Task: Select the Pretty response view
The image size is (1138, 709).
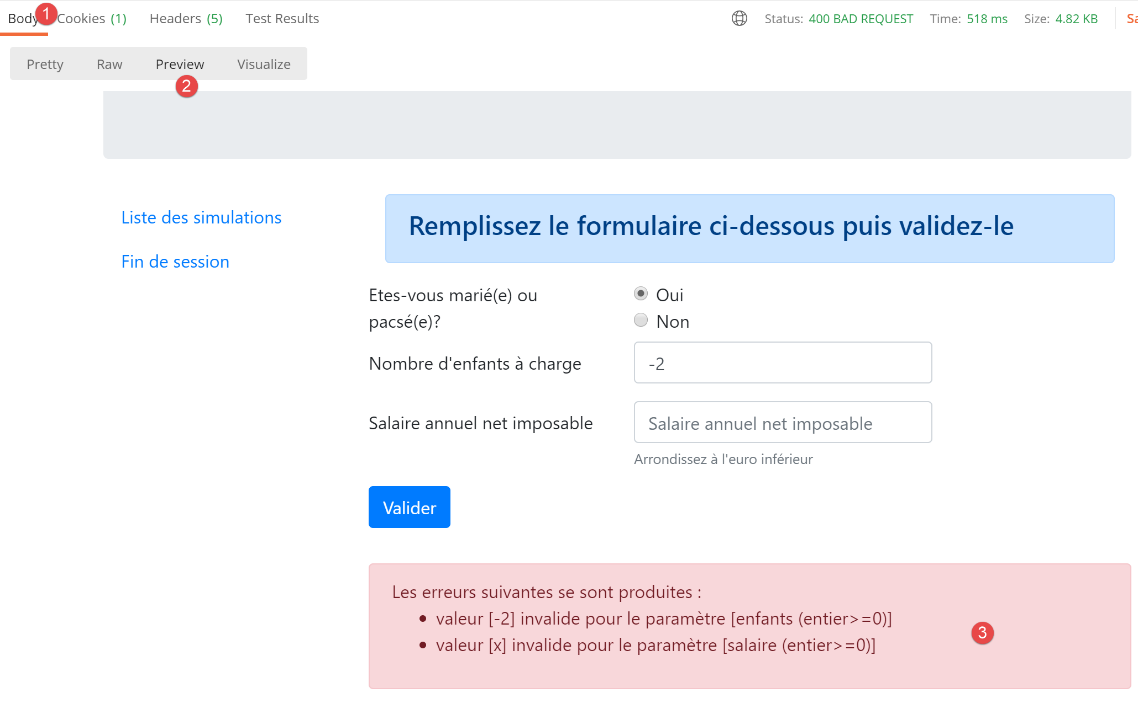Action: click(45, 64)
